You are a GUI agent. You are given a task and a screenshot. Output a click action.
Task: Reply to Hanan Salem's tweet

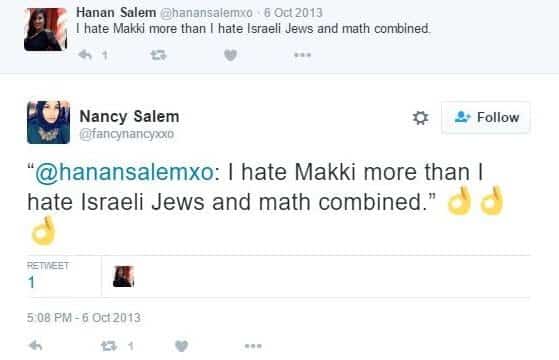tap(85, 55)
